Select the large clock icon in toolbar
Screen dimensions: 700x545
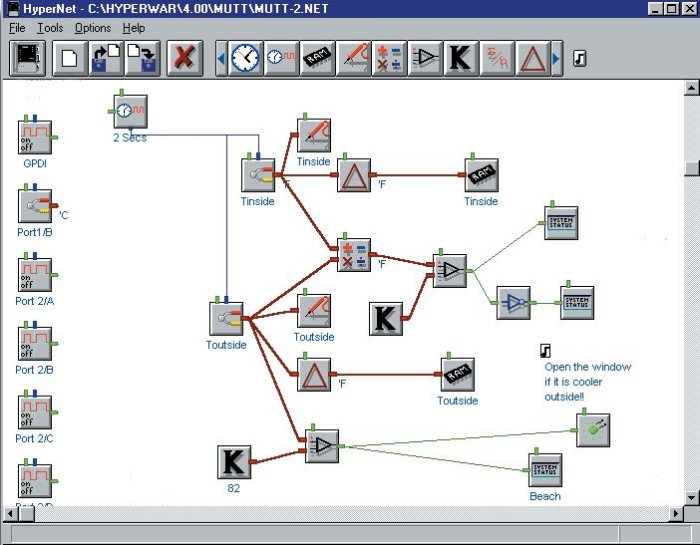coord(244,58)
